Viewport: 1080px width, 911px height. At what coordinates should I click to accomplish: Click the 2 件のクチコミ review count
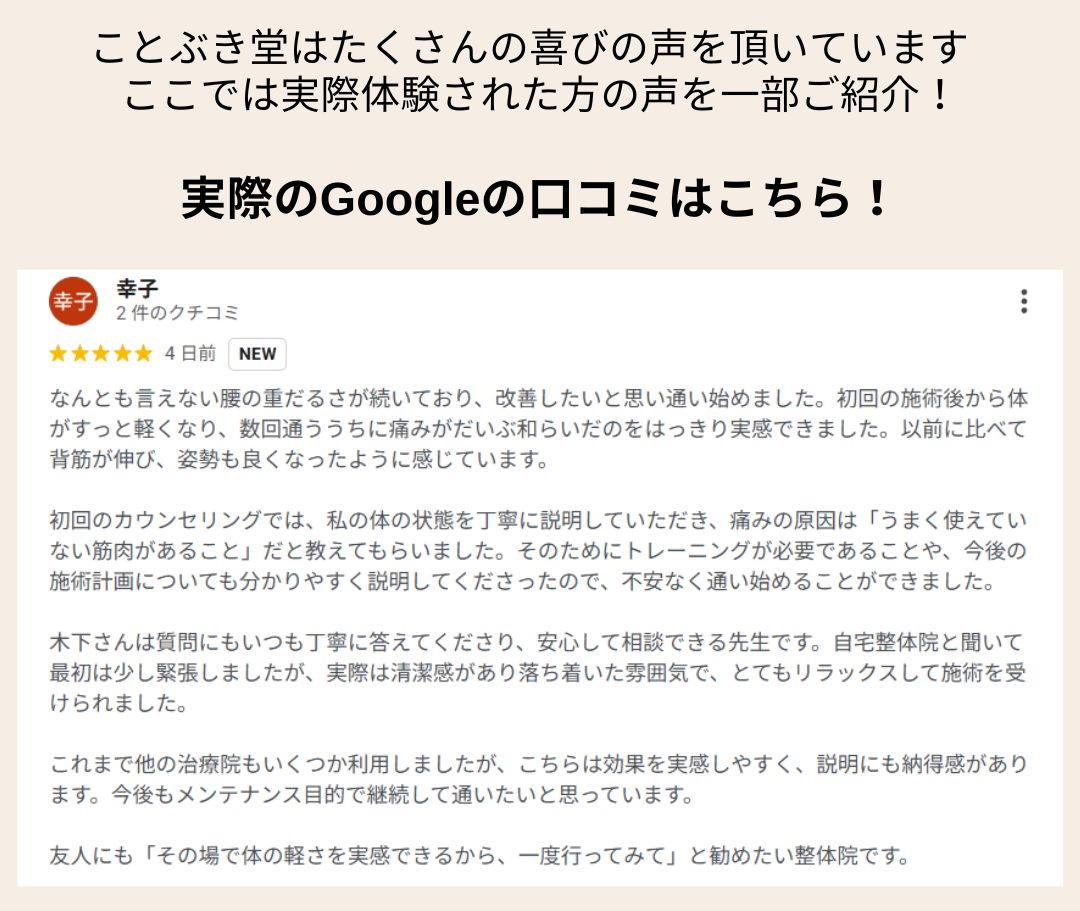click(178, 313)
